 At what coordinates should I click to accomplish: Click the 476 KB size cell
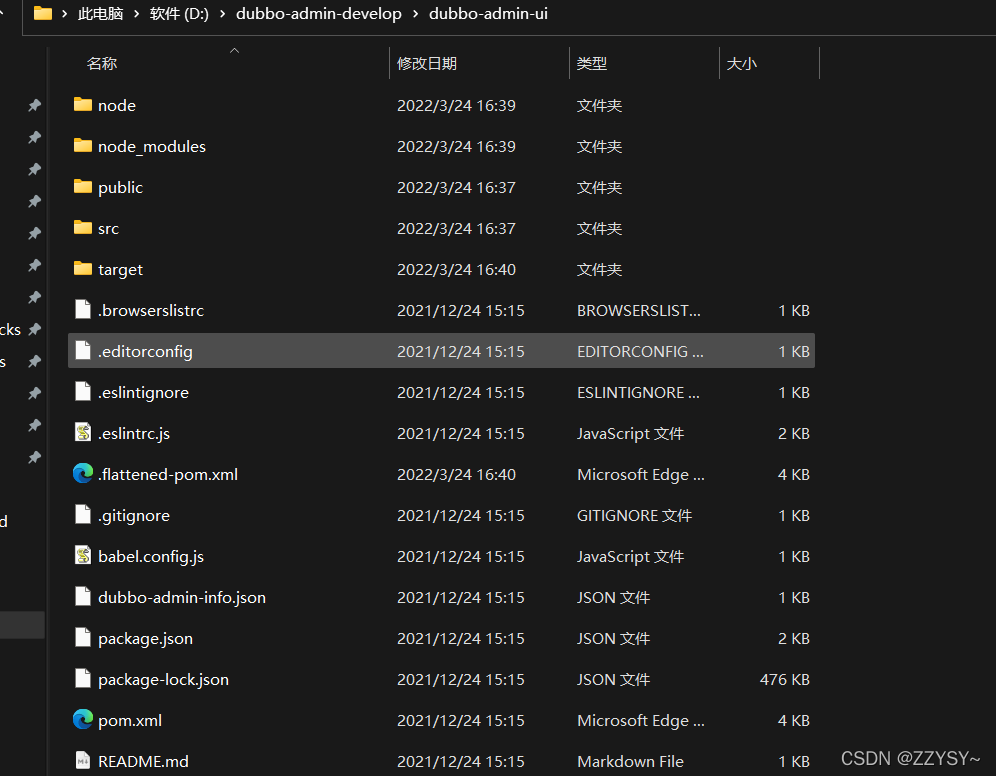784,679
